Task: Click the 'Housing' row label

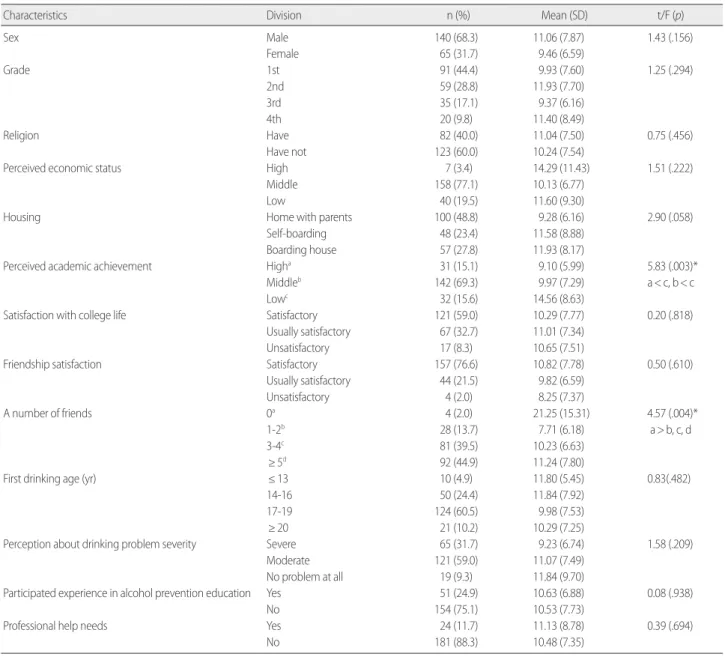Action: (22, 217)
